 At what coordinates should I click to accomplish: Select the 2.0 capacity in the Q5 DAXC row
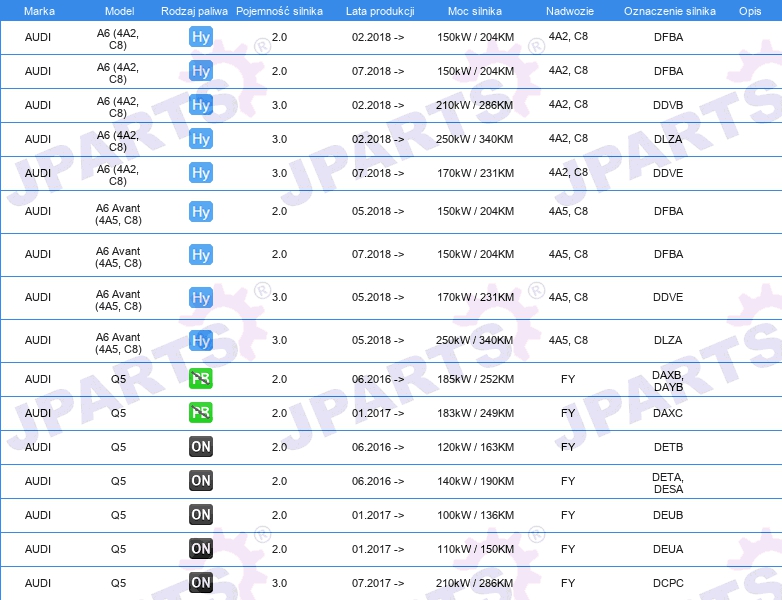point(279,413)
